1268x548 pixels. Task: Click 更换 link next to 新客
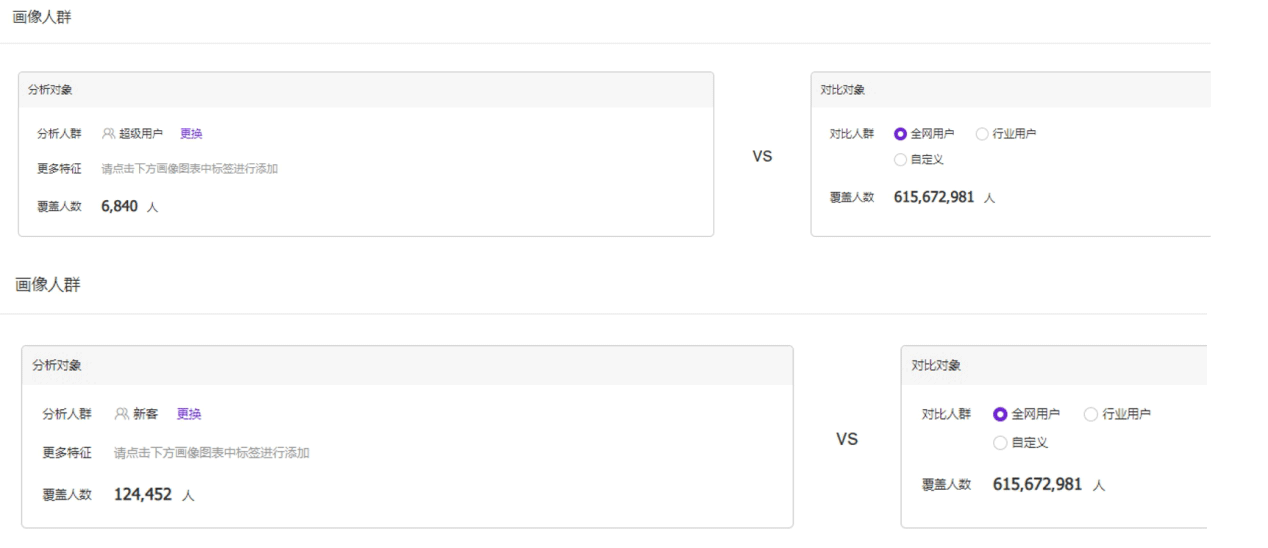(188, 413)
